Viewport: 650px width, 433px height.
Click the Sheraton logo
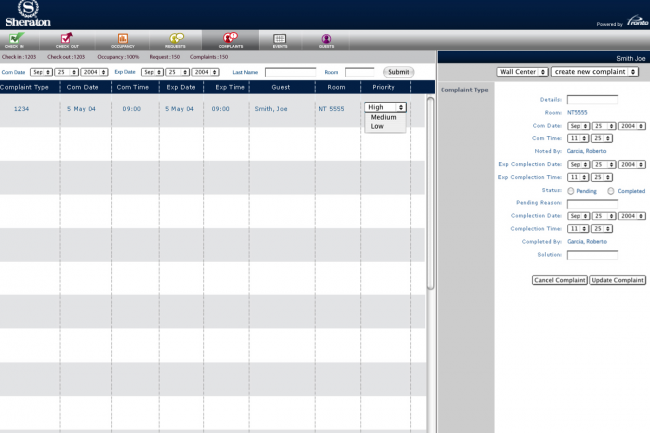(22, 14)
